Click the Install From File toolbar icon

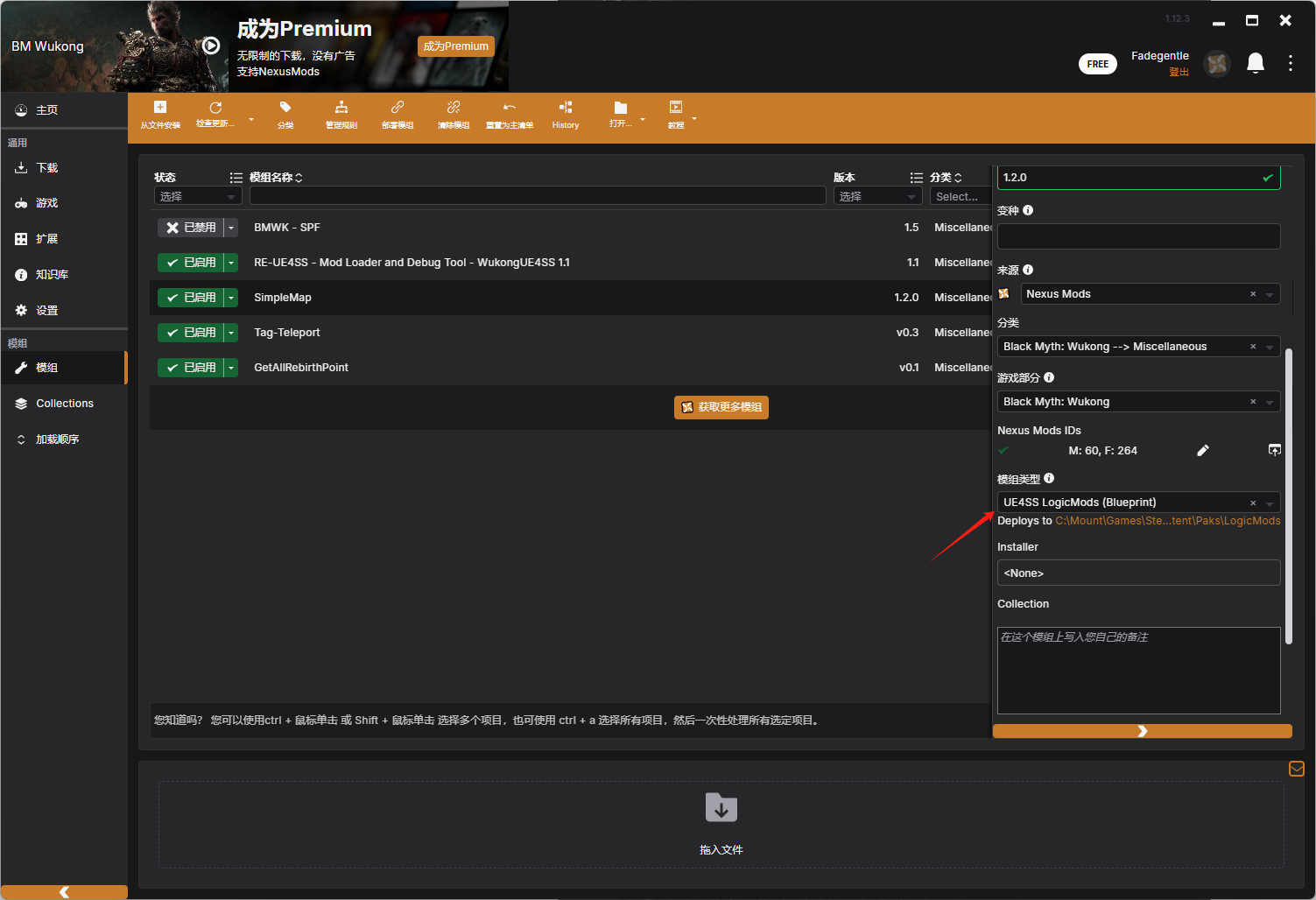click(x=160, y=108)
